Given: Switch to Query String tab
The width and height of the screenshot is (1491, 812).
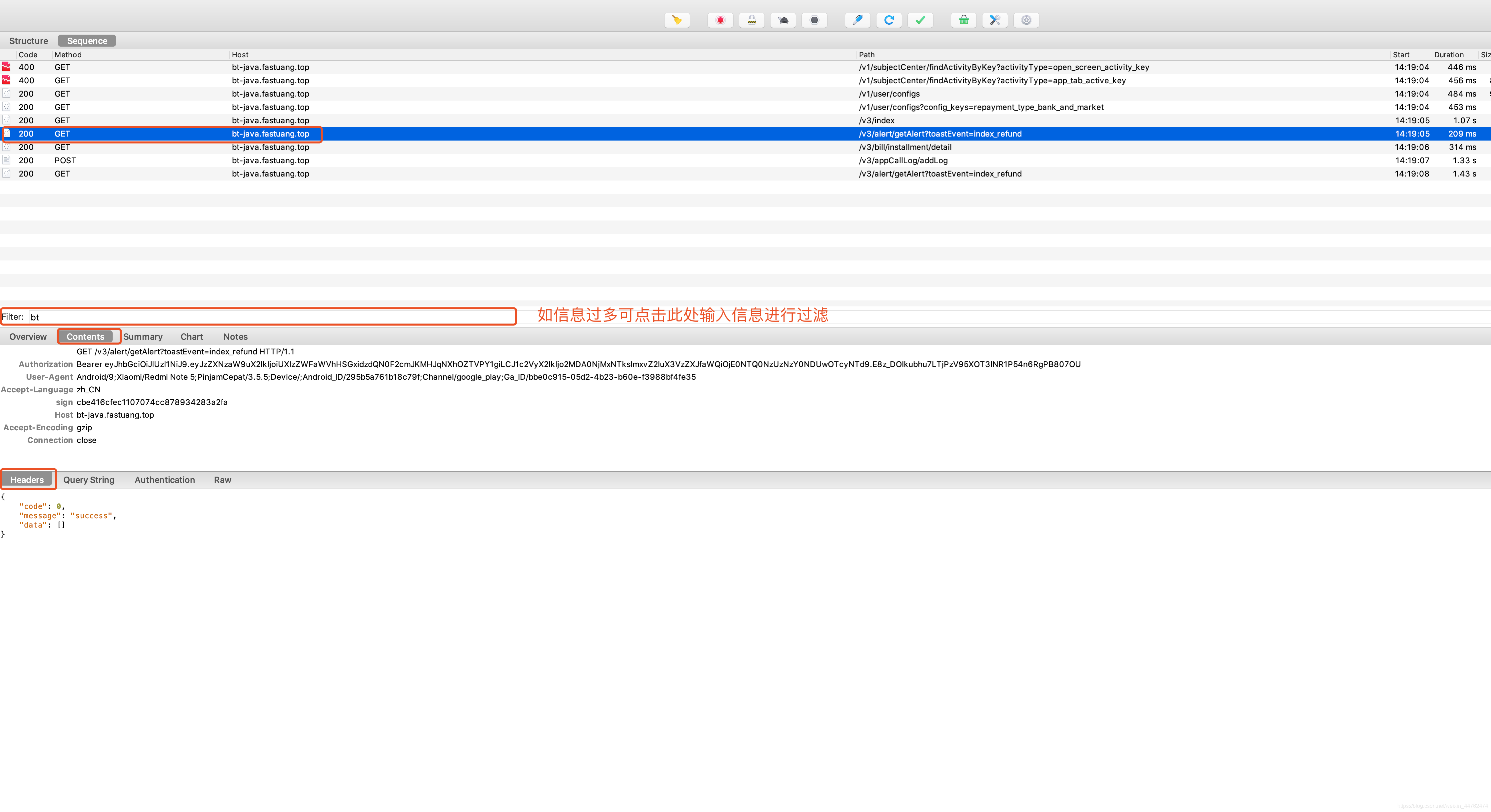Looking at the screenshot, I should coord(89,480).
